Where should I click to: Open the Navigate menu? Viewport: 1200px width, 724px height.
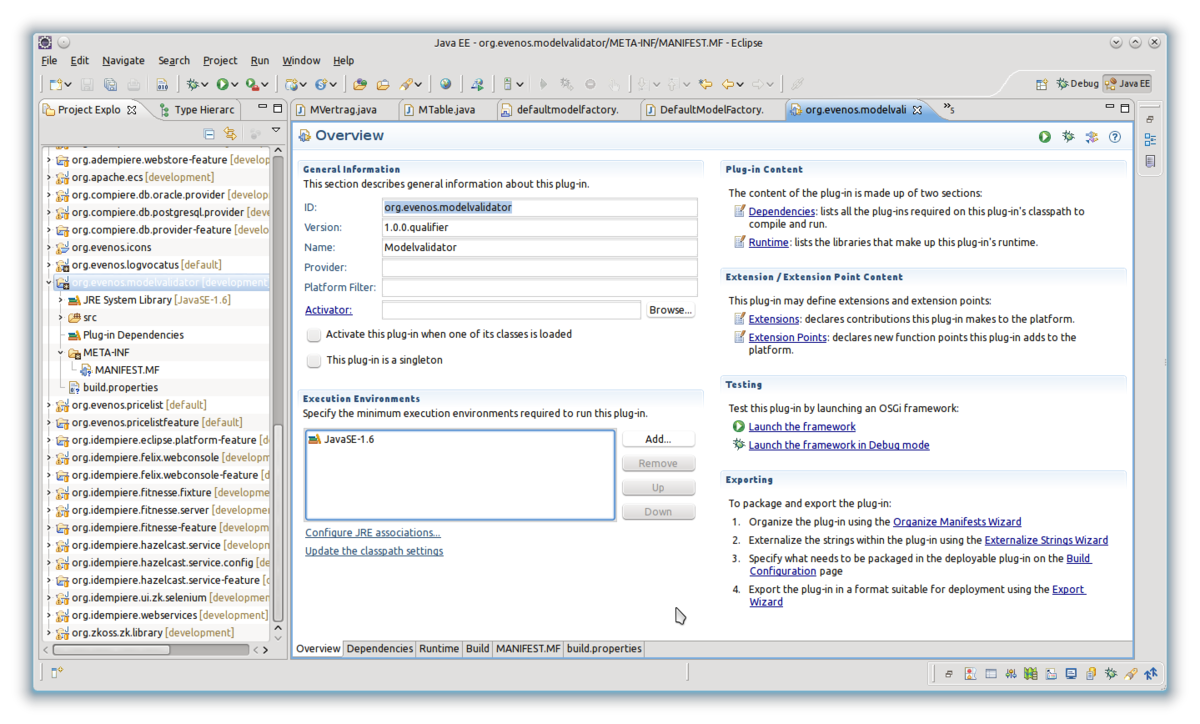123,60
